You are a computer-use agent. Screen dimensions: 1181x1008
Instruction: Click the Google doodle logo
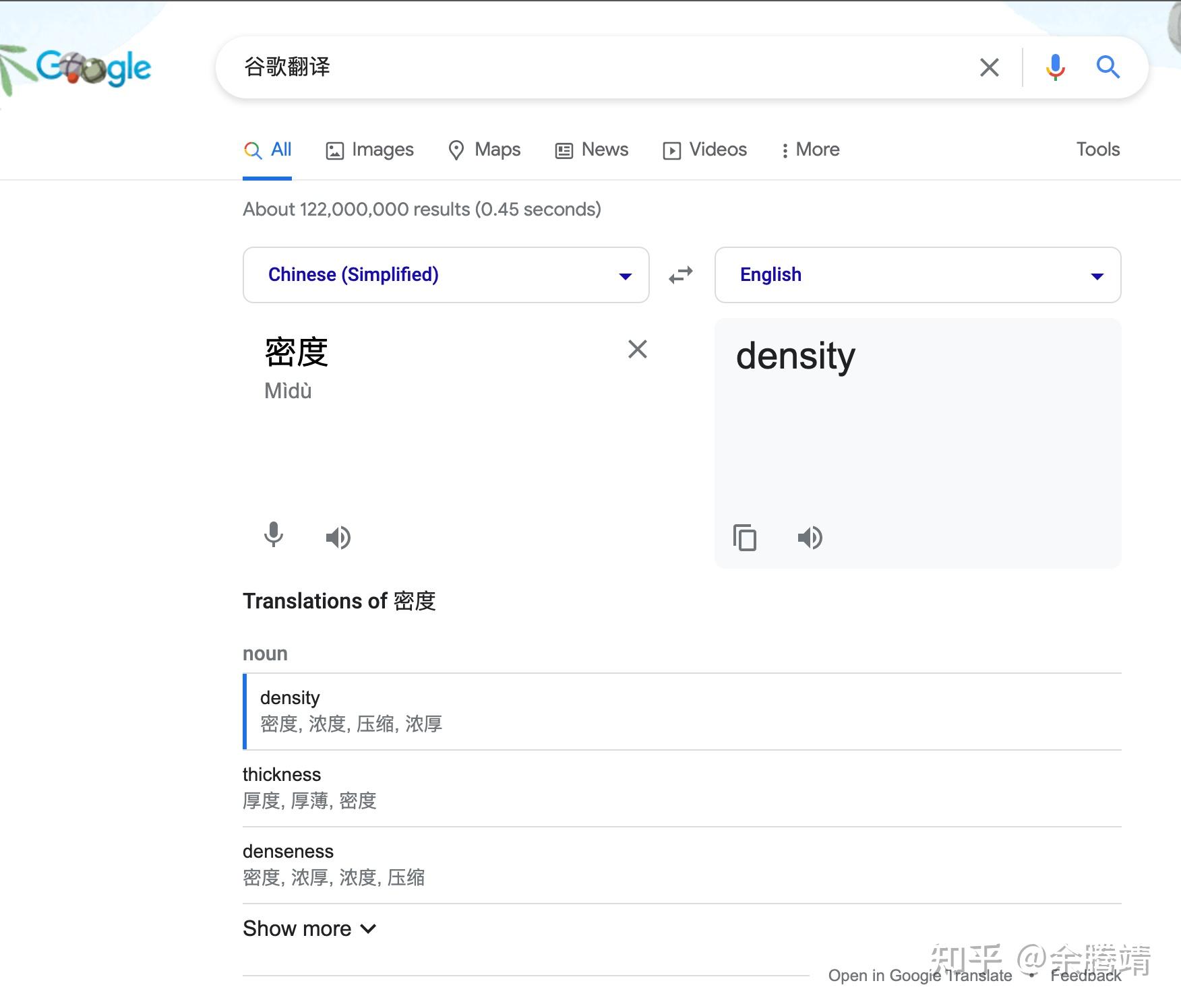93,67
